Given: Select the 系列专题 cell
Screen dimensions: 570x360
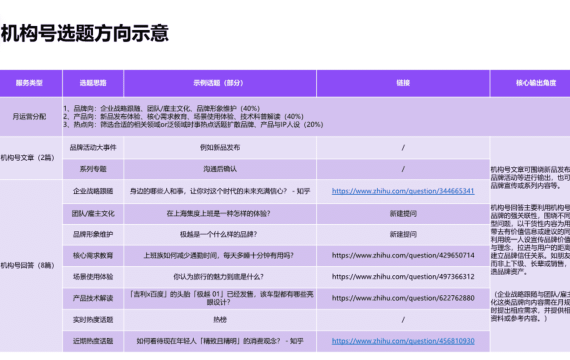Looking at the screenshot, I should pyautogui.click(x=93, y=169).
